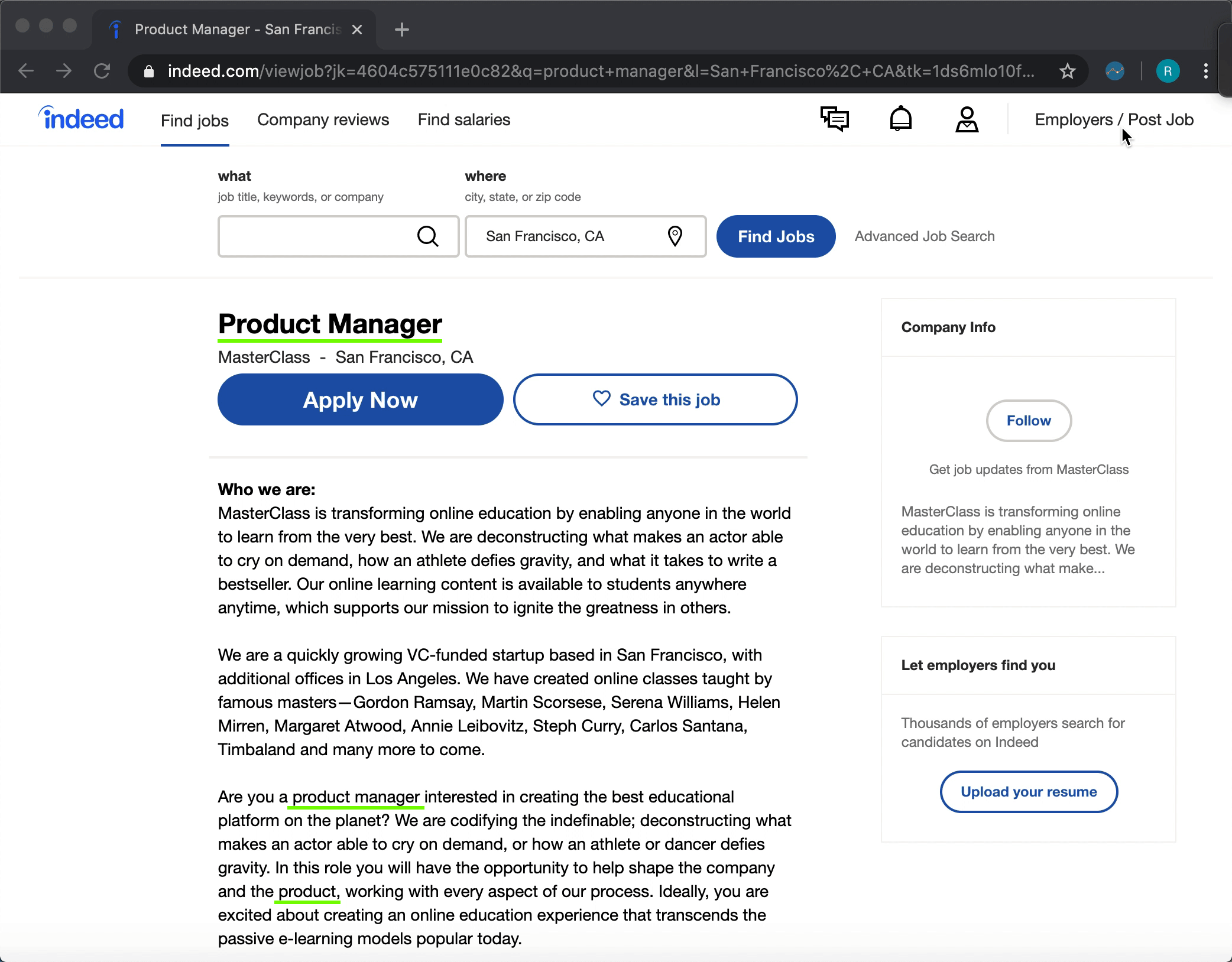Click 'Get job updates from MasterClass' text
The height and width of the screenshot is (962, 1232).
[x=1029, y=470]
